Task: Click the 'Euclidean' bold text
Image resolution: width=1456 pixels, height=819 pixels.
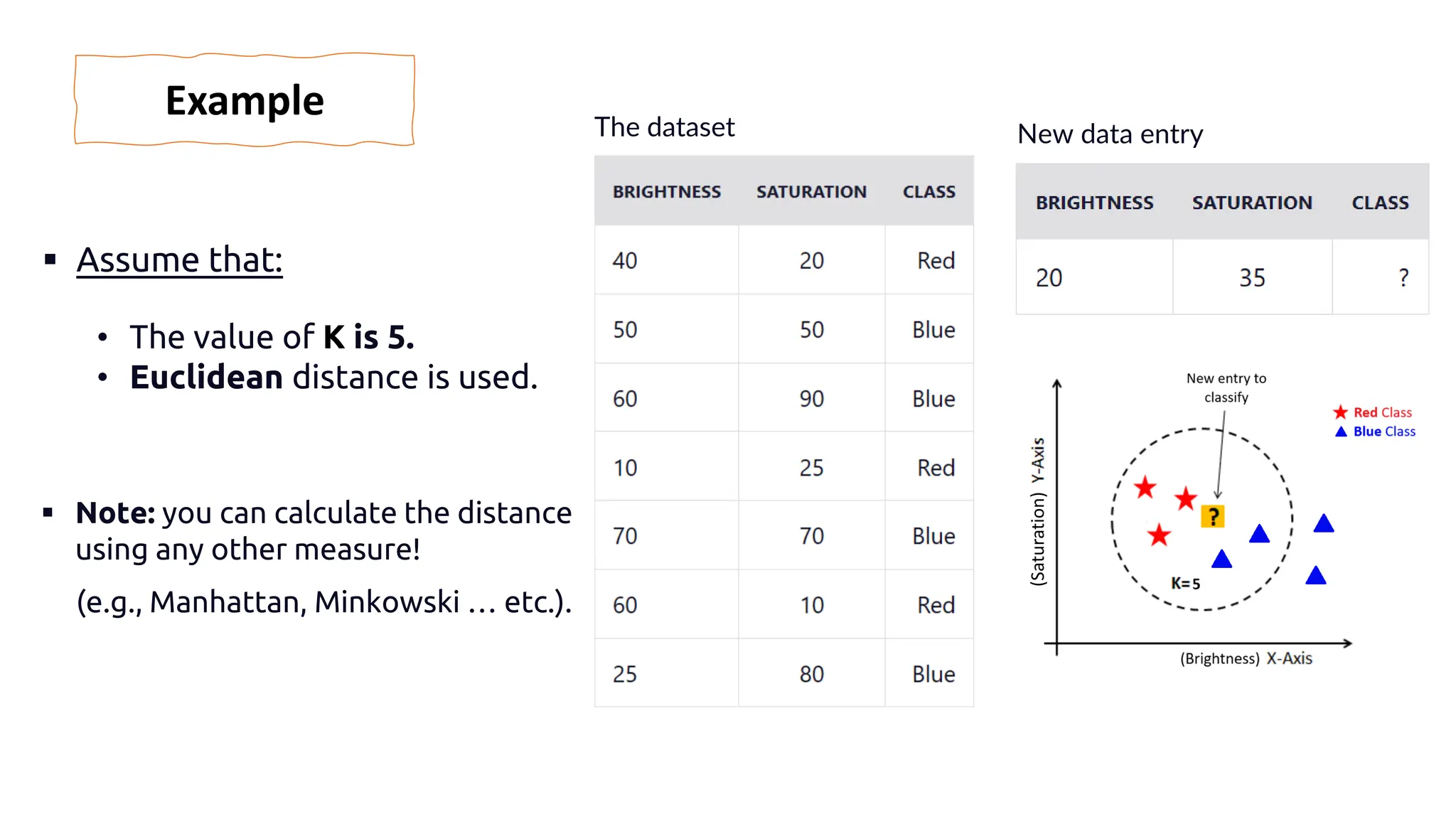Action: pos(206,377)
